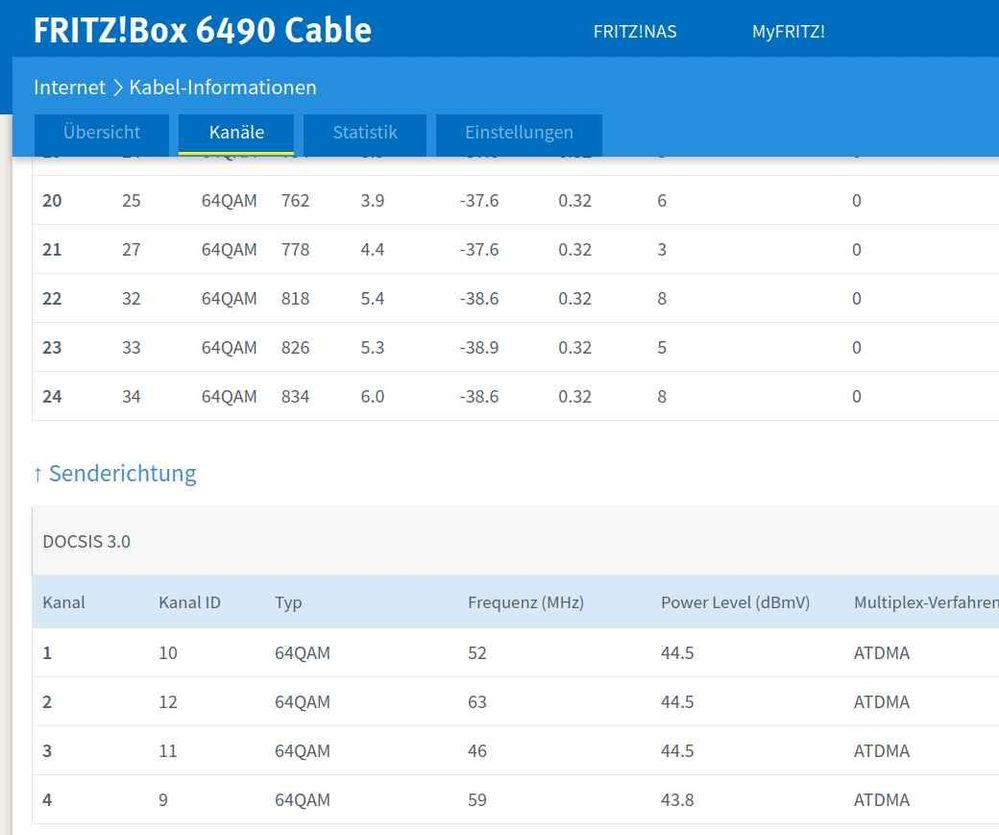Select downstream channel number 21
This screenshot has height=835, width=999.
pyautogui.click(x=52, y=250)
